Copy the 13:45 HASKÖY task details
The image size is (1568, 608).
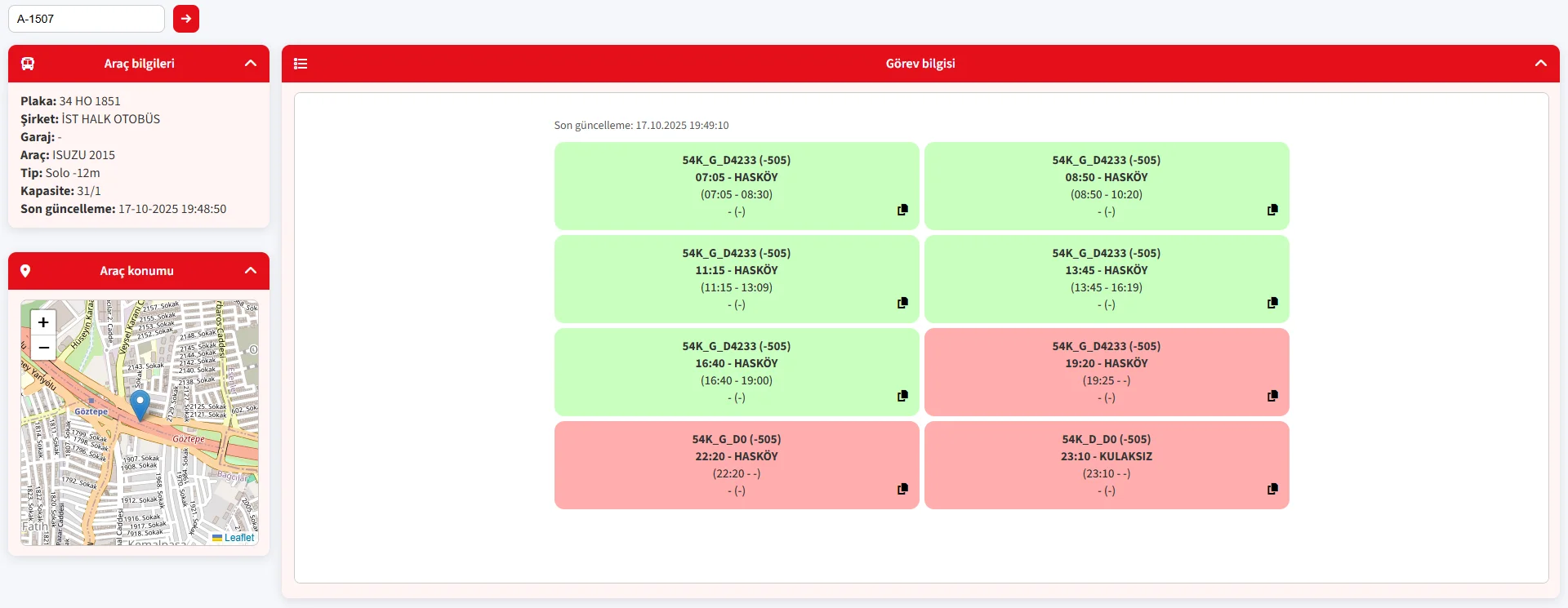(x=1272, y=303)
